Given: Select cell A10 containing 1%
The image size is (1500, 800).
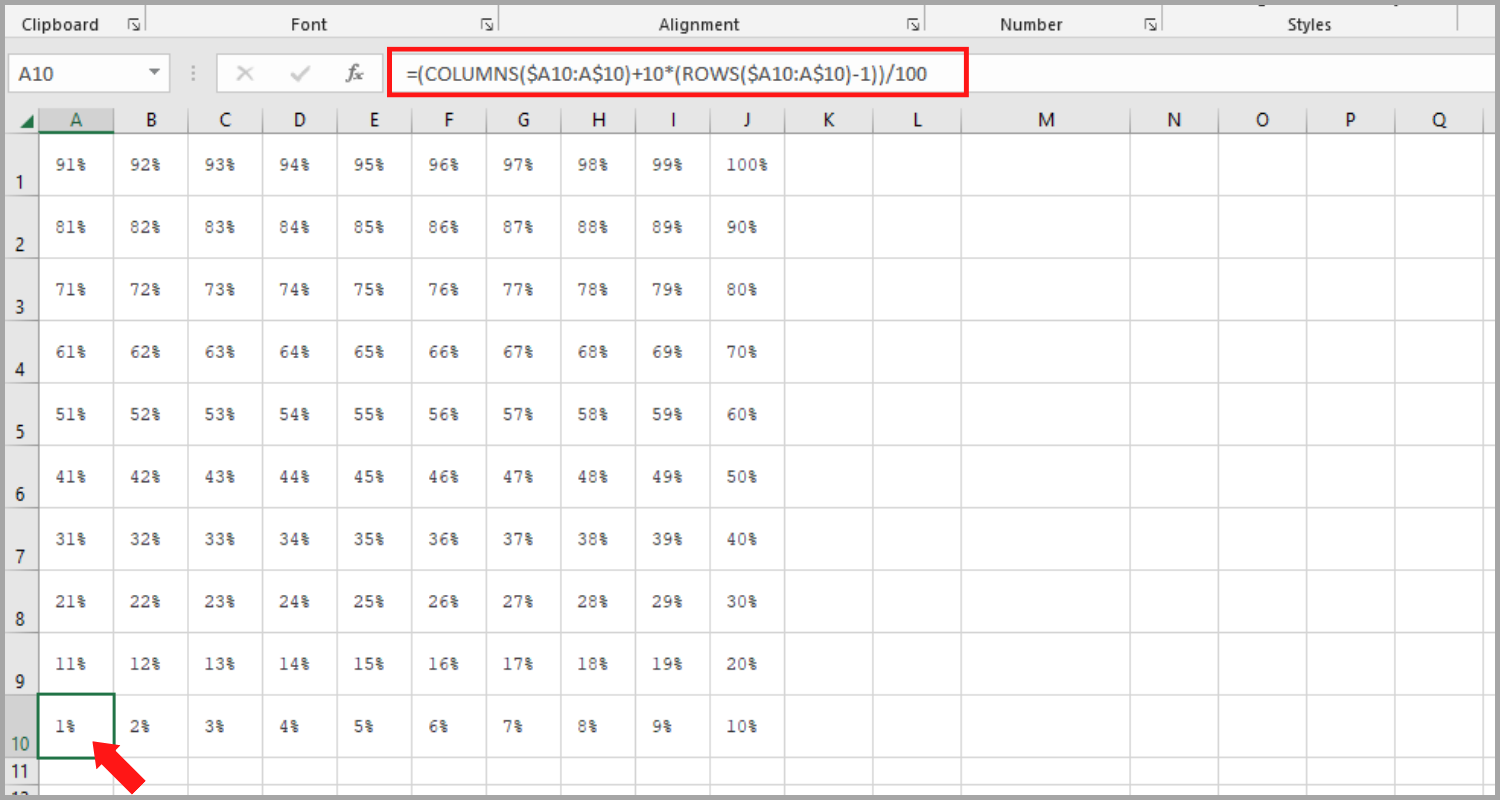Looking at the screenshot, I should (x=76, y=726).
